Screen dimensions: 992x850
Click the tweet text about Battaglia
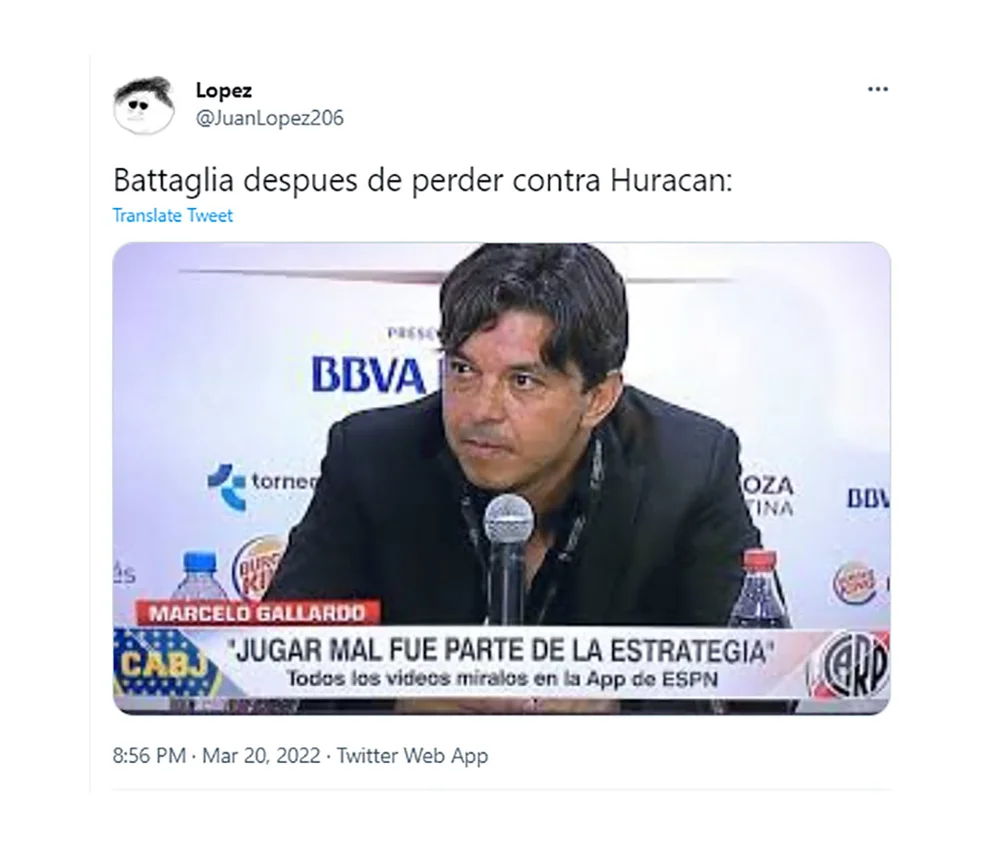point(423,181)
